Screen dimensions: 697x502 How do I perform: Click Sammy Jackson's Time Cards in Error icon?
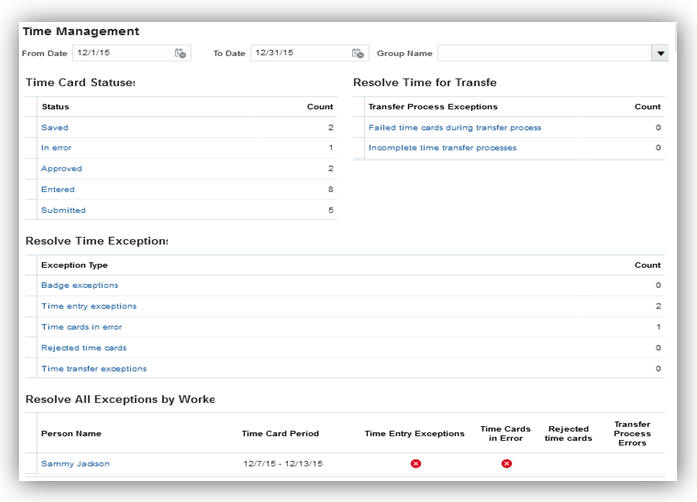point(506,464)
